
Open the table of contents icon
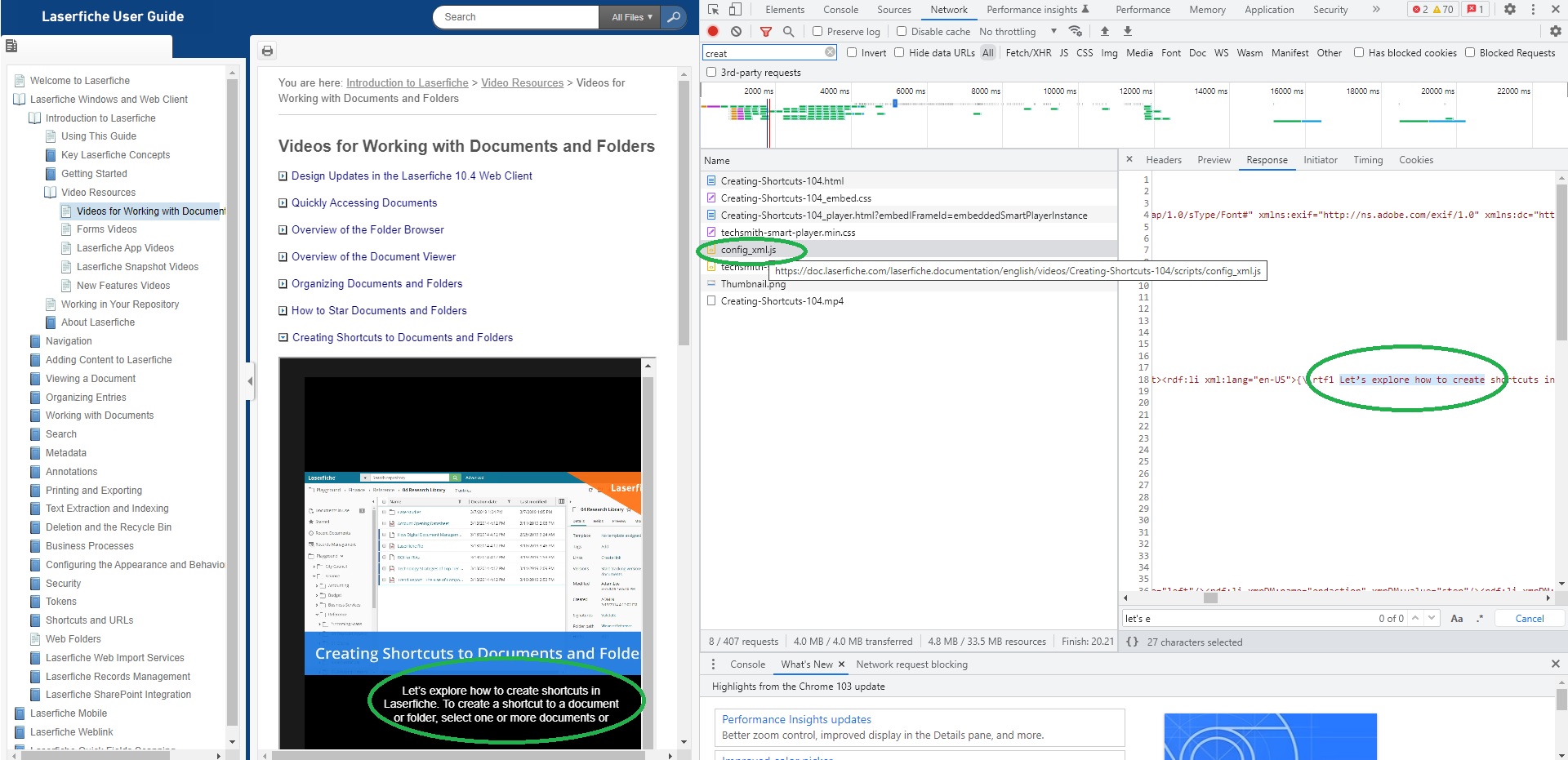pos(11,46)
